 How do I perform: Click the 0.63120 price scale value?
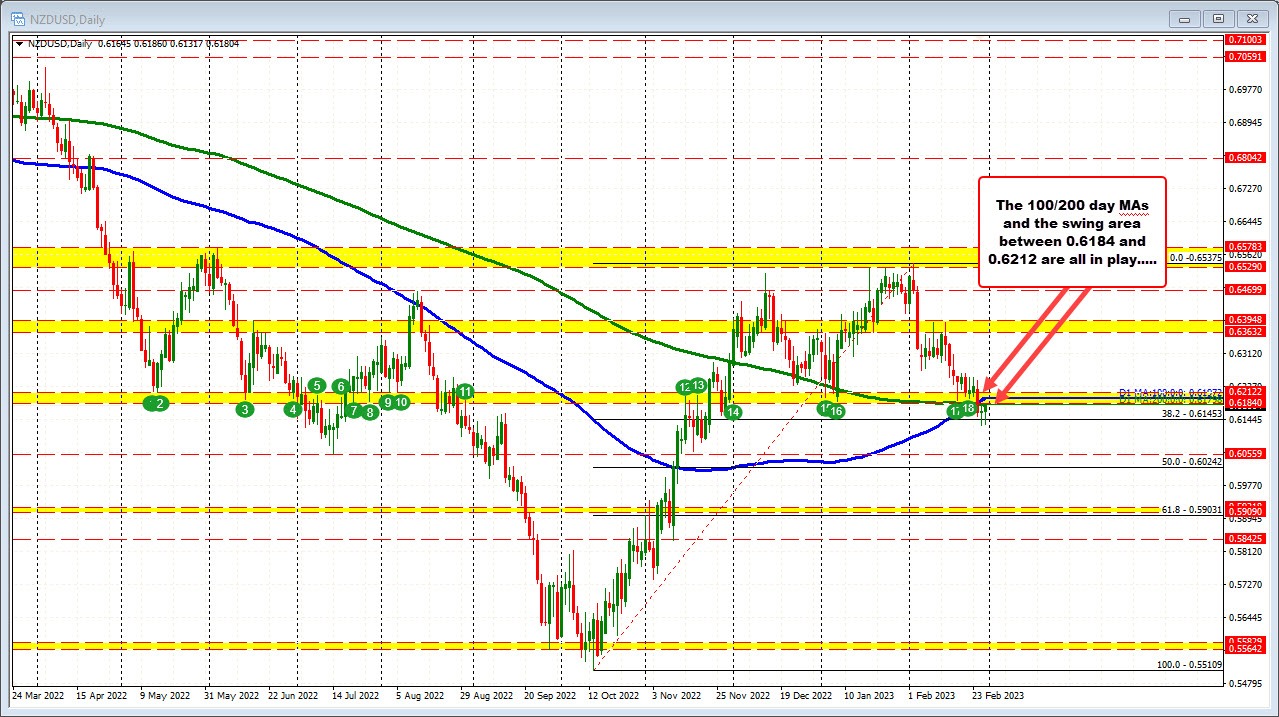(1246, 353)
